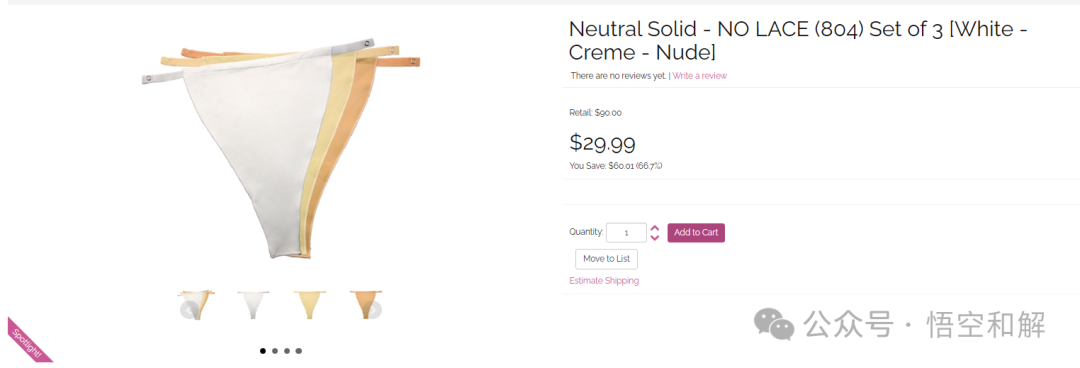View the white thong thumbnail

253,305
